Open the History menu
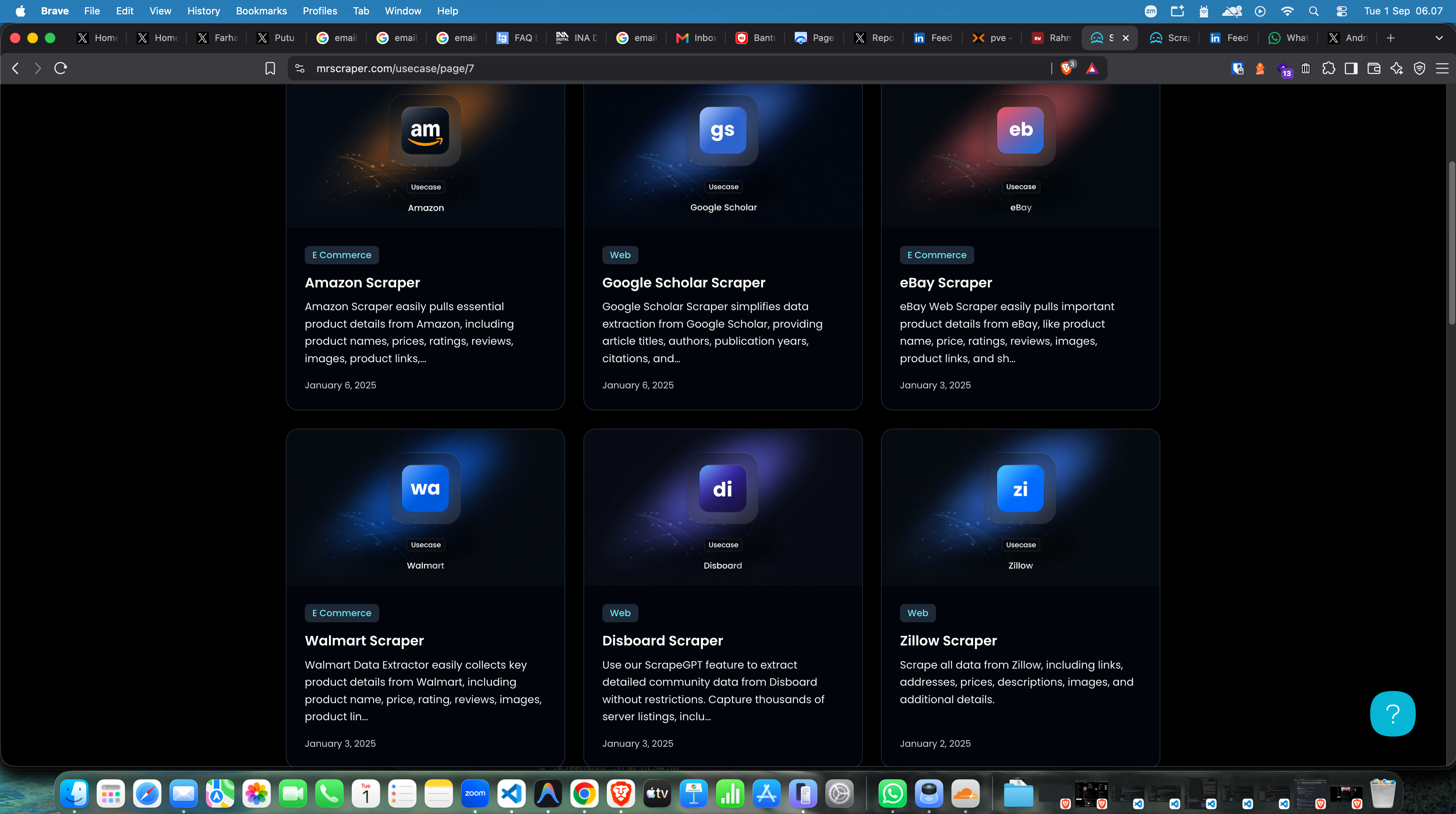This screenshot has height=814, width=1456. click(203, 11)
